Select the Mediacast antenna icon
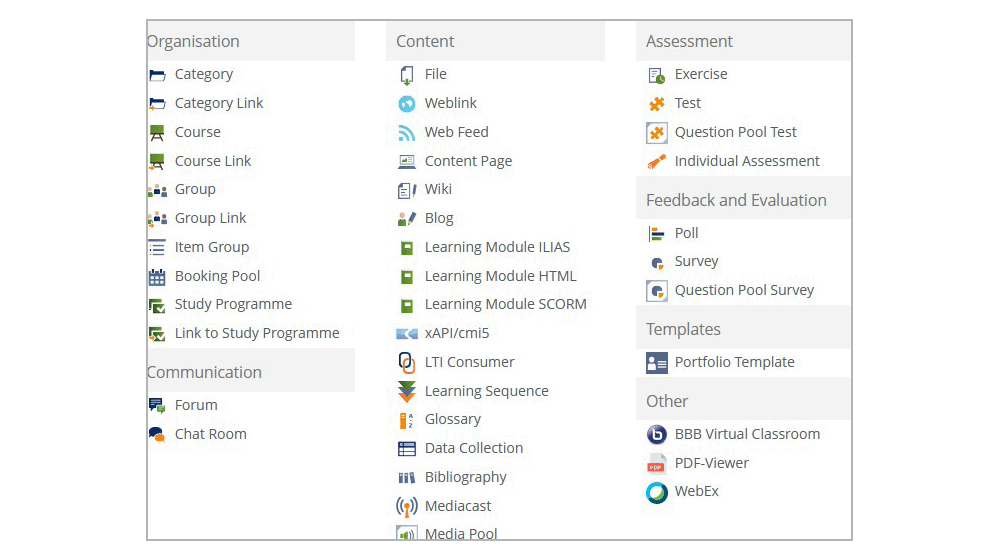Viewport: 1000px width, 560px height. [406, 506]
